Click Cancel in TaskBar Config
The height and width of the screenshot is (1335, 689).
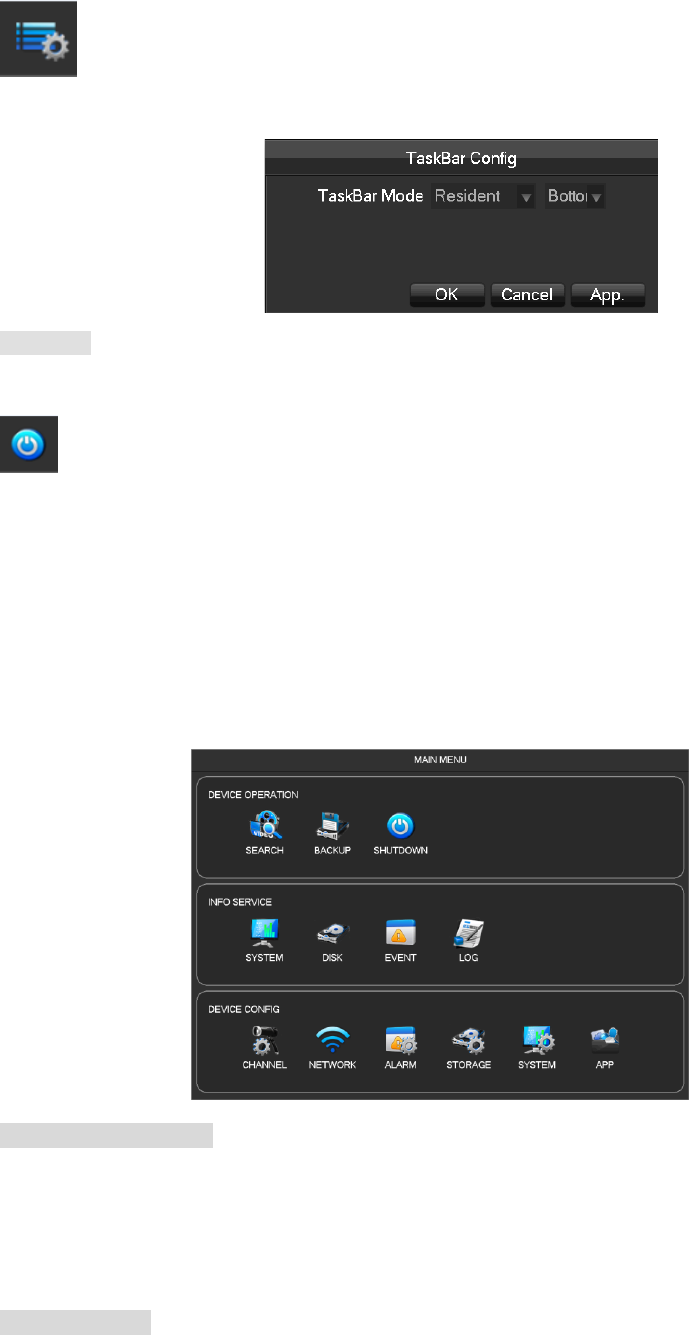click(527, 295)
